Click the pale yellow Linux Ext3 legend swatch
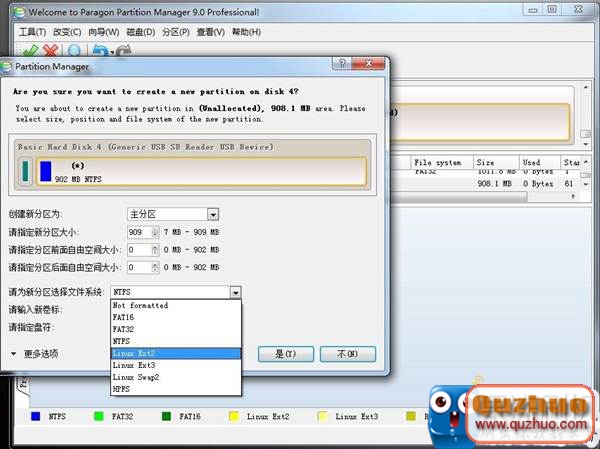The image size is (600, 449). click(323, 416)
